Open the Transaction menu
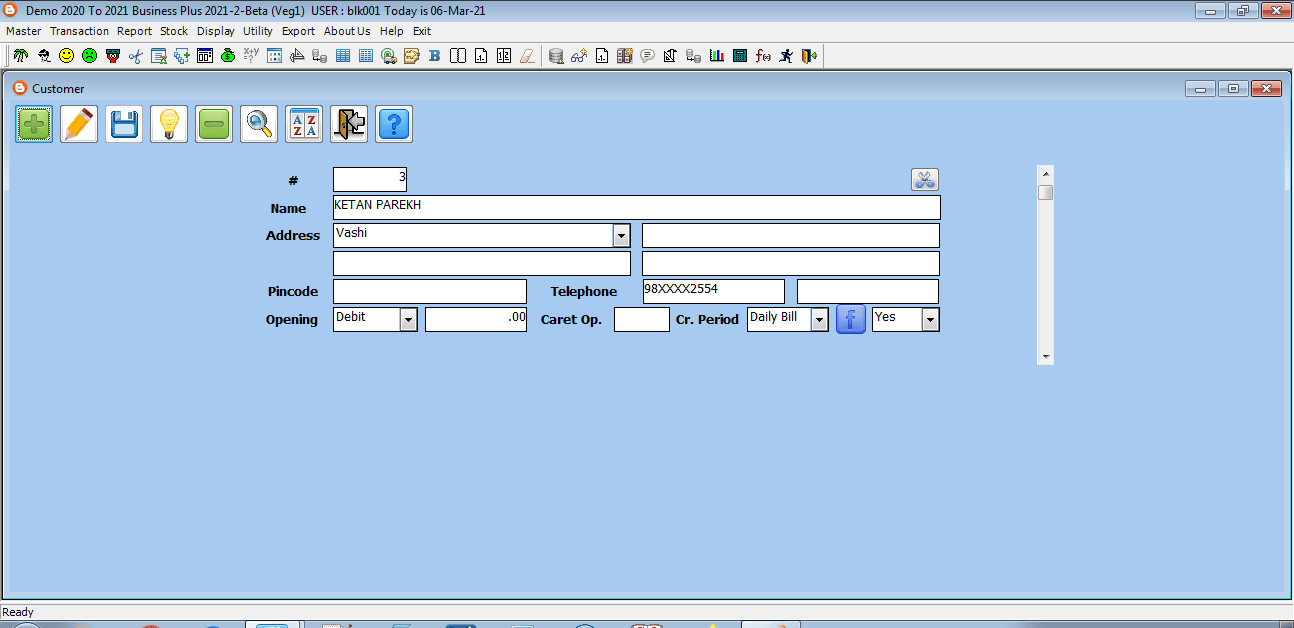1294x628 pixels. click(x=79, y=31)
